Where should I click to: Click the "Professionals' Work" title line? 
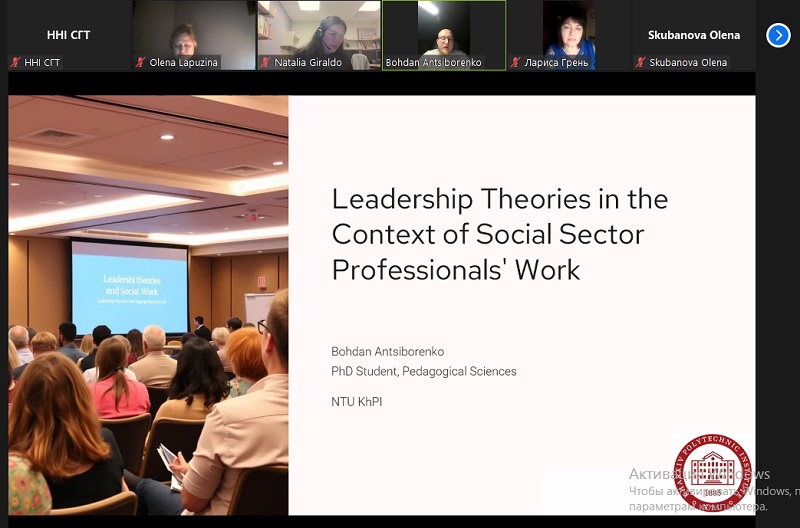point(456,270)
